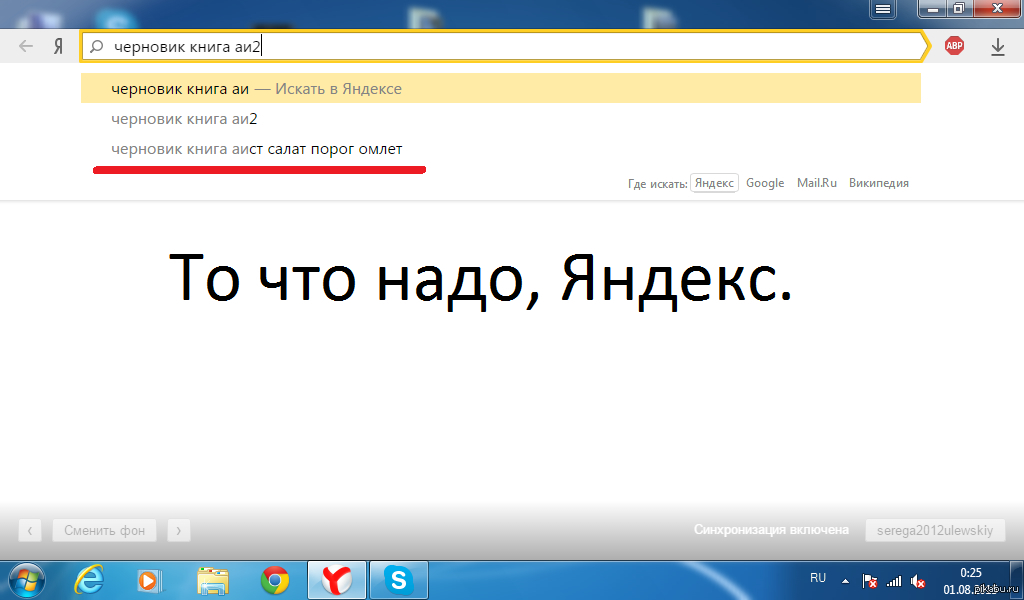Open the Adblock Plus ABP extension

(955, 46)
